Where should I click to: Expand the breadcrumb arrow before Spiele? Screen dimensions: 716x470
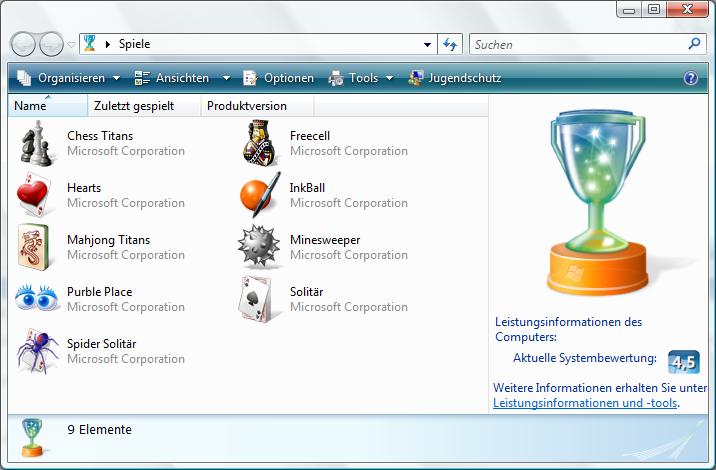108,44
